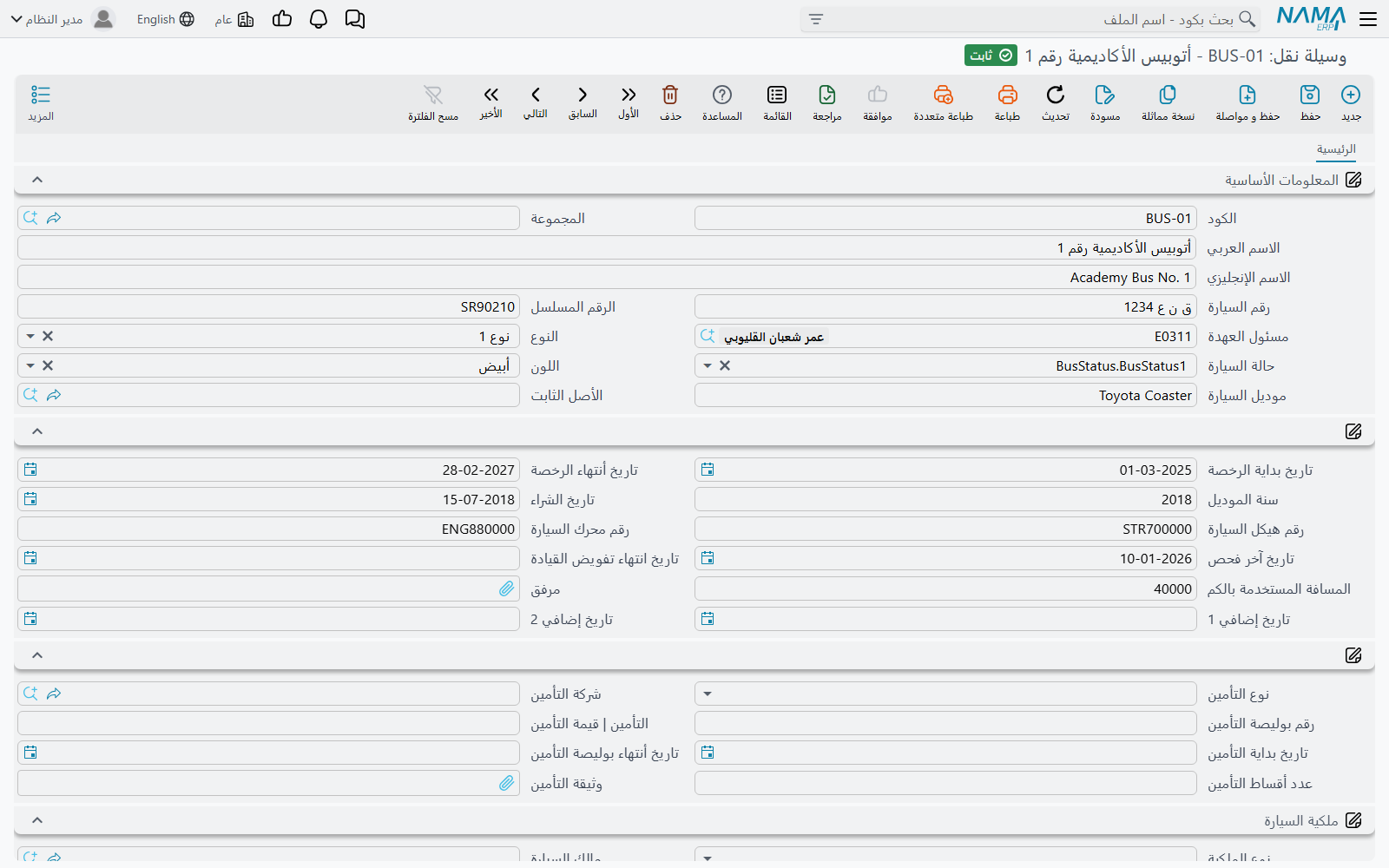
Task: Click the الرقم المسلسل field SR90210
Action: (268, 306)
